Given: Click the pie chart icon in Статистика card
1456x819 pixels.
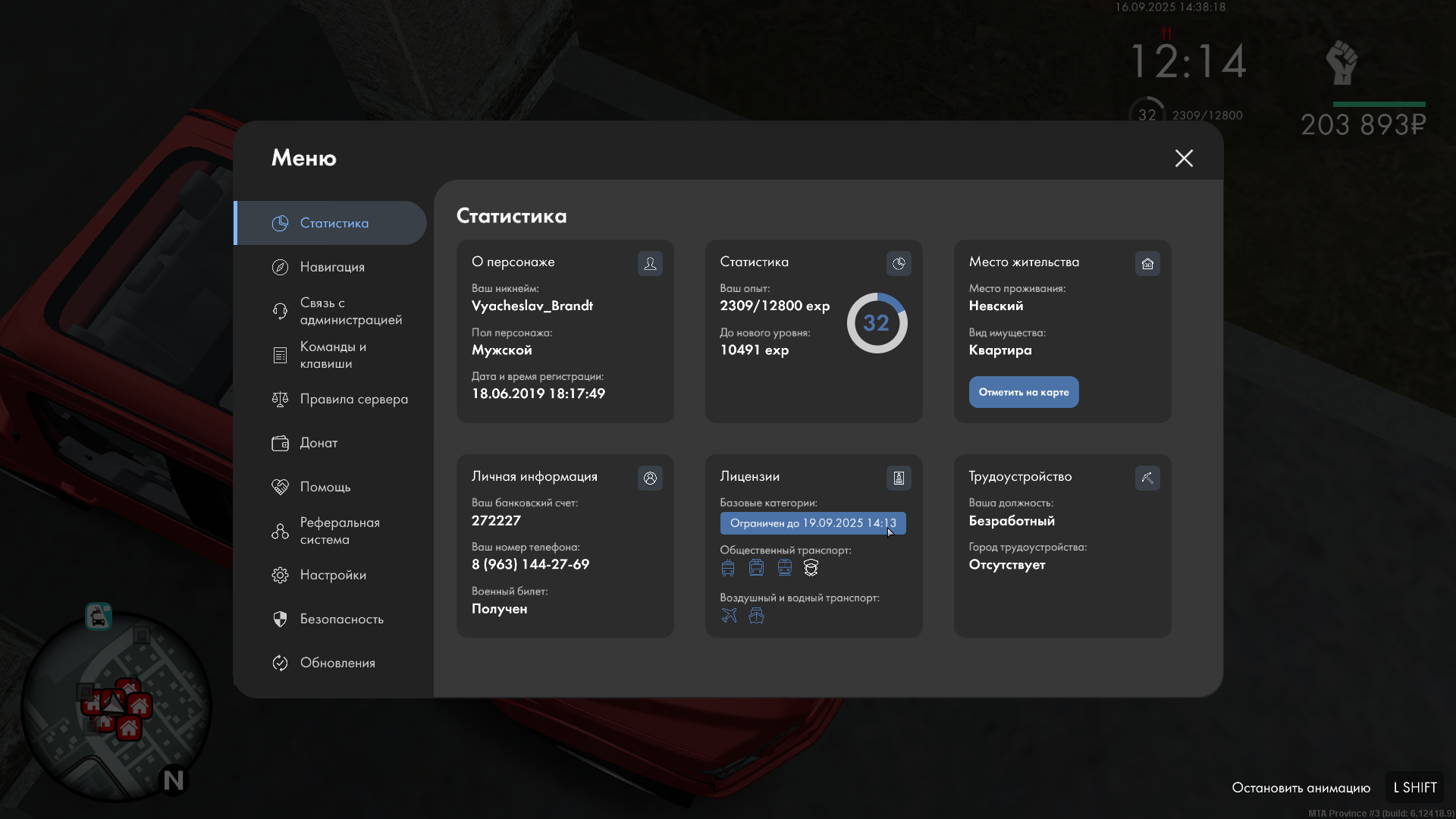Looking at the screenshot, I should point(899,263).
